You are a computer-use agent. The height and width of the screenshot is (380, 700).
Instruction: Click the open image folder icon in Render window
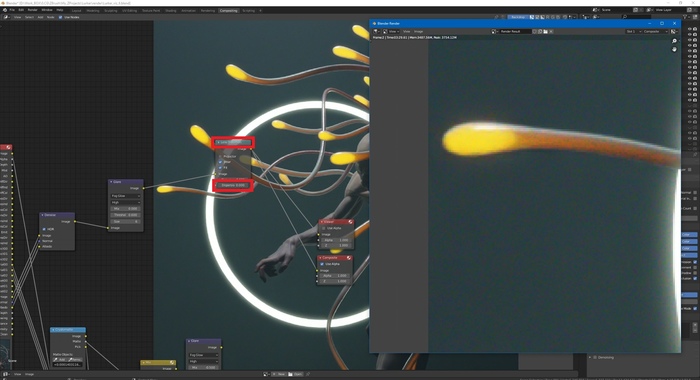point(545,31)
